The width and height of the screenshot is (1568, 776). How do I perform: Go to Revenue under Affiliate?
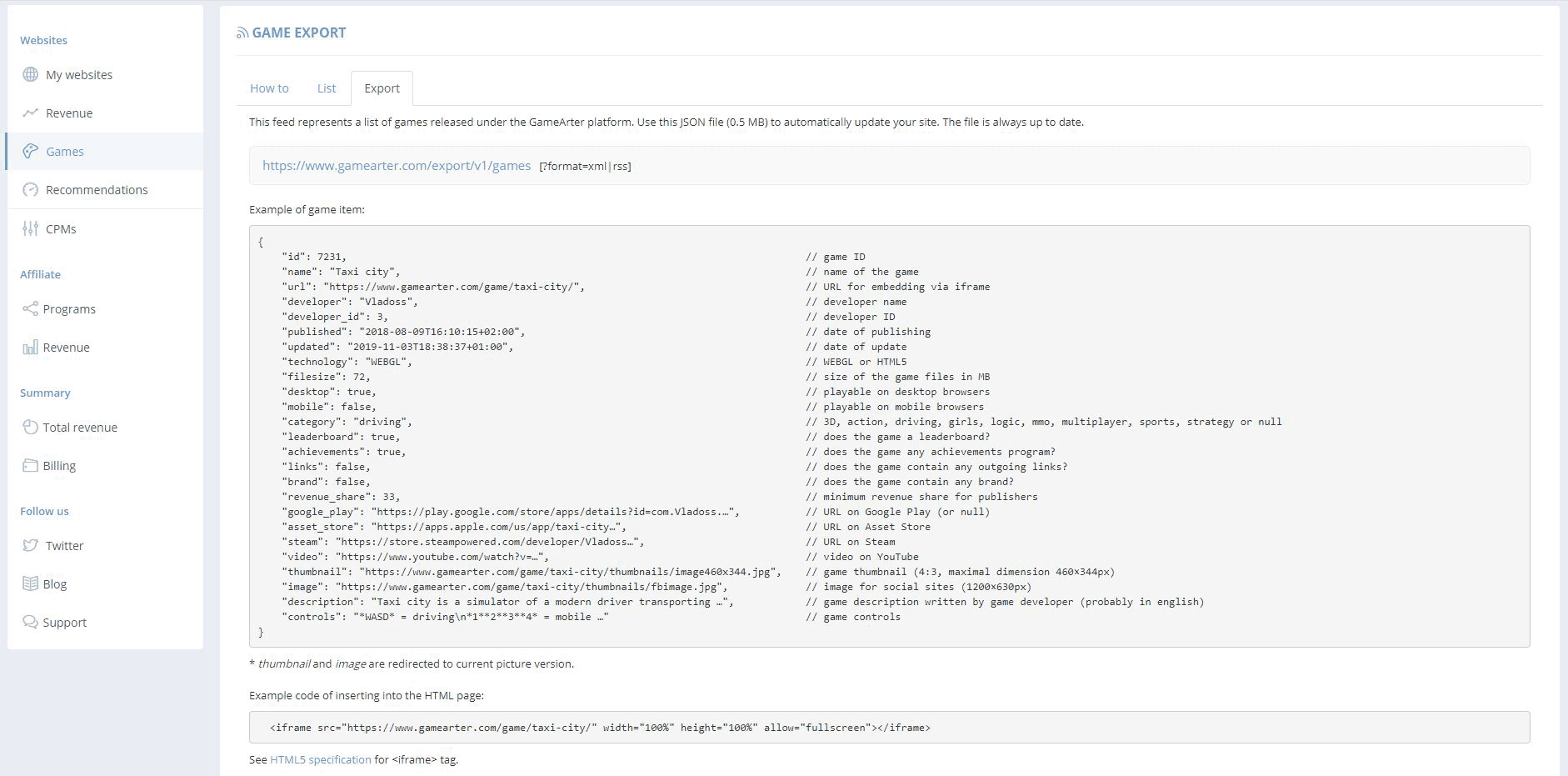pos(66,347)
